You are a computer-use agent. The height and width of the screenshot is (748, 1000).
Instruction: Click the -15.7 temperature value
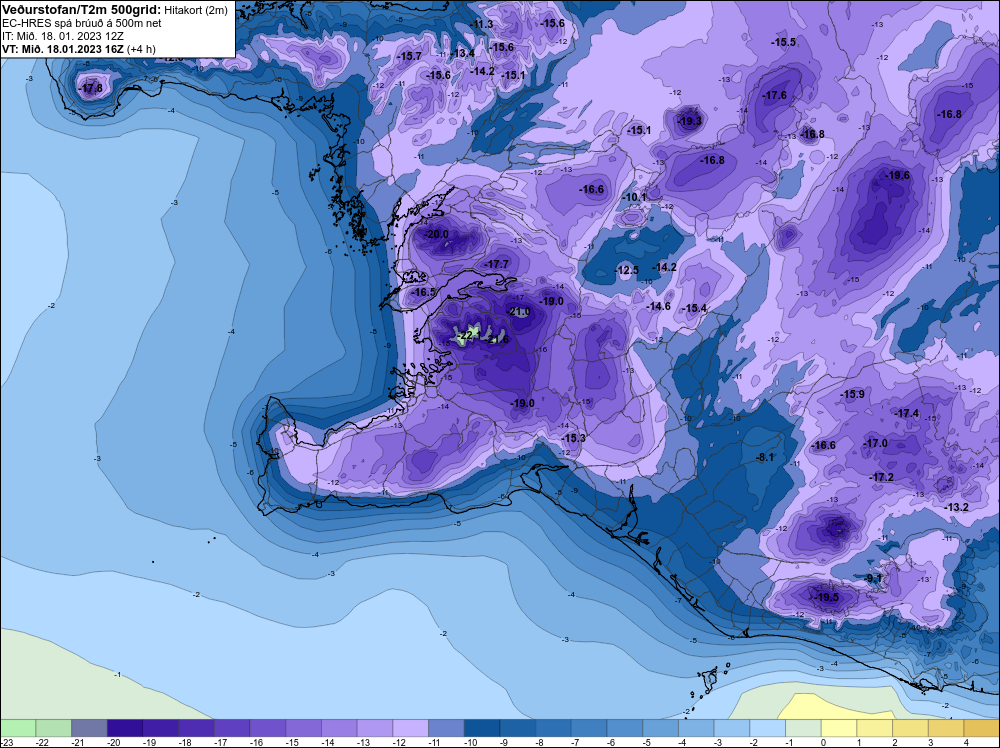(409, 56)
